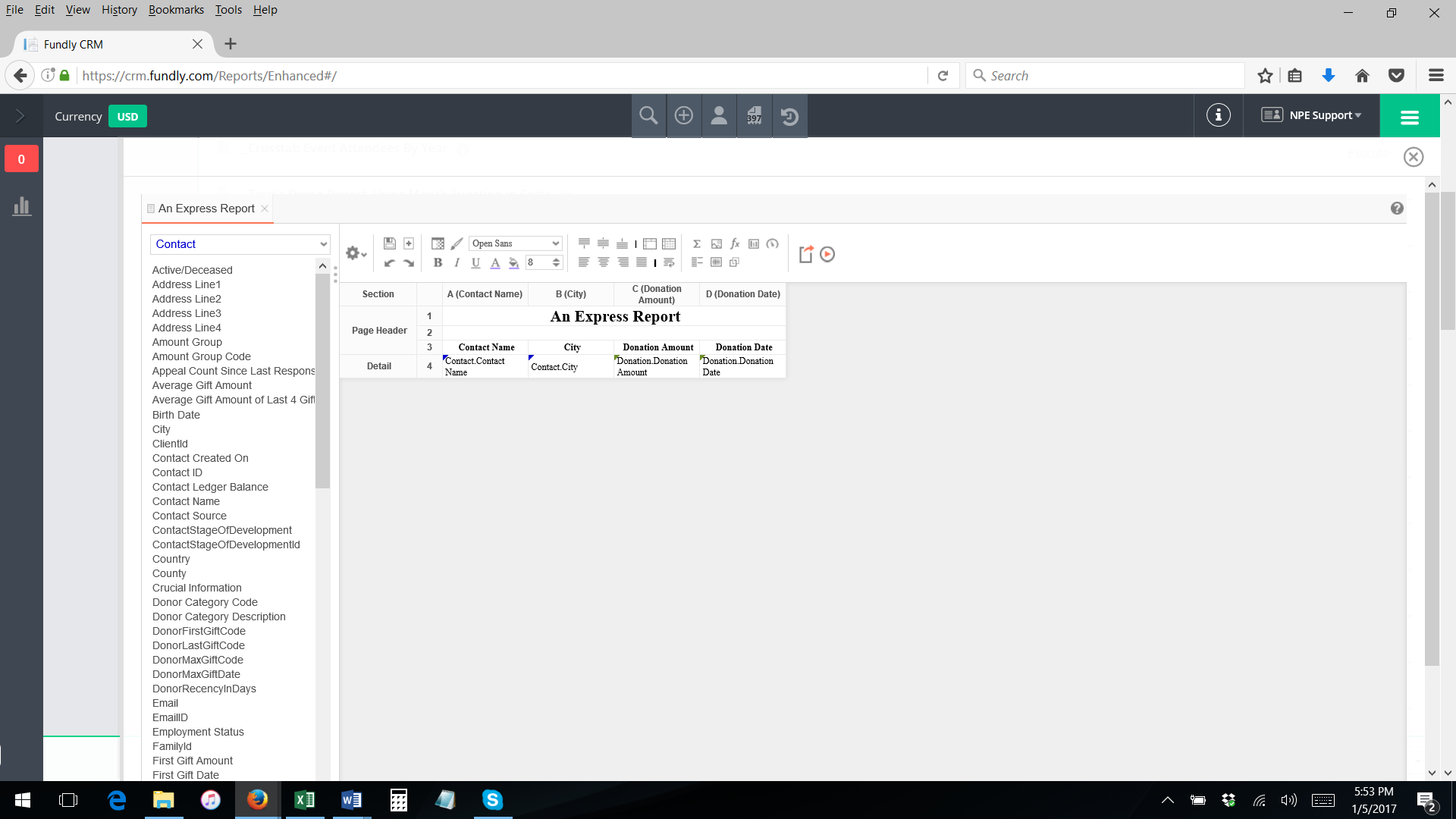Screen dimensions: 1456x819
Task: Toggle the checkbox next to An Express Report
Action: [x=150, y=208]
